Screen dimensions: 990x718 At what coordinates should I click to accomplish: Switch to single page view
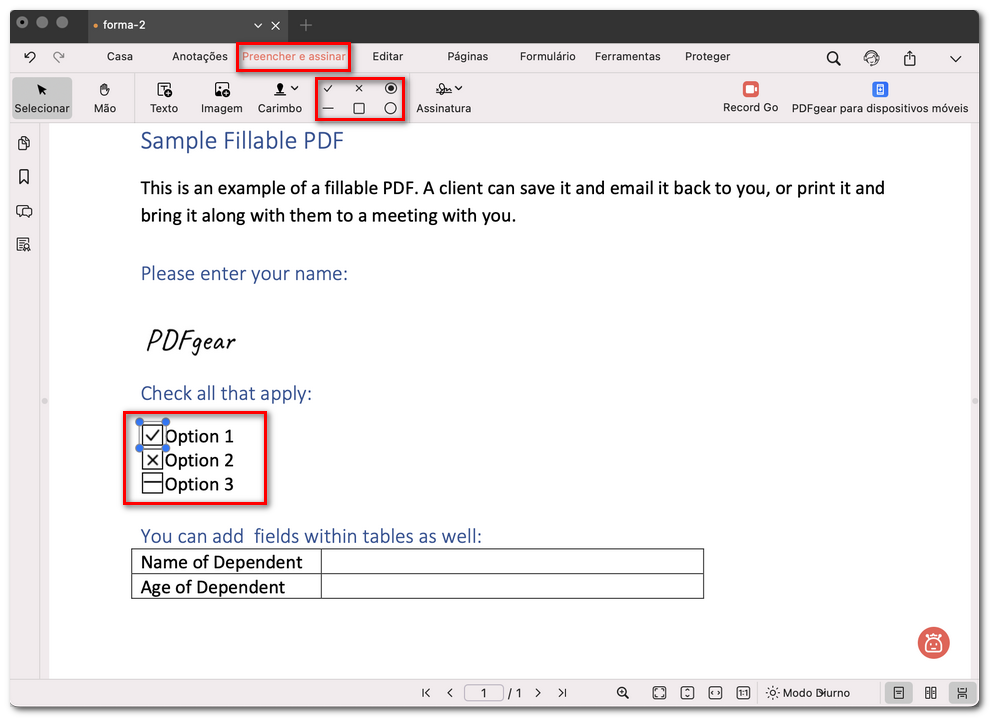(x=898, y=693)
